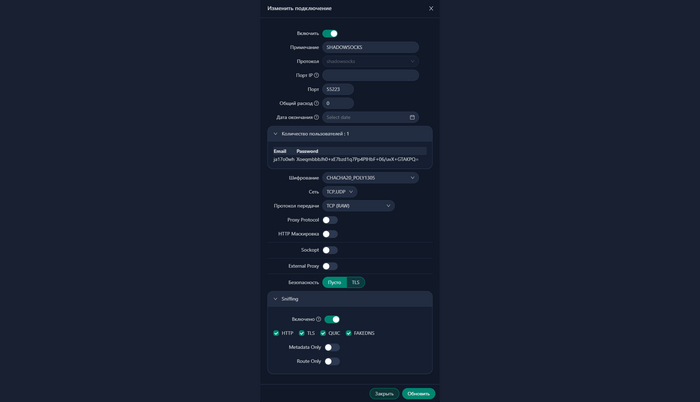Open the Шифрование CHACHA20_POLY1305 dropdown
700x402 pixels.
(x=371, y=178)
